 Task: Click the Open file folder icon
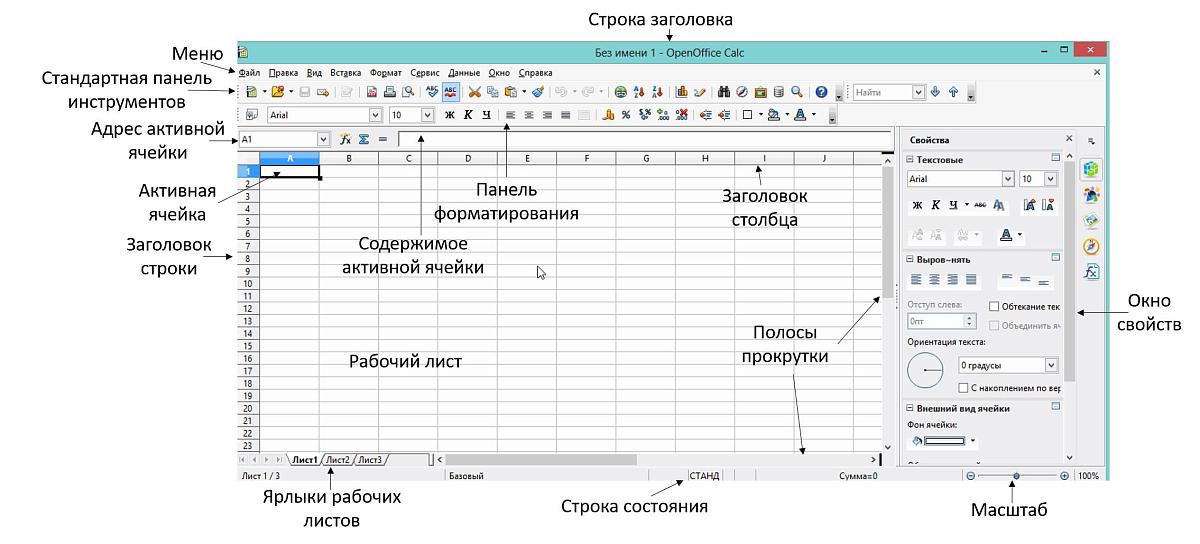pos(277,92)
